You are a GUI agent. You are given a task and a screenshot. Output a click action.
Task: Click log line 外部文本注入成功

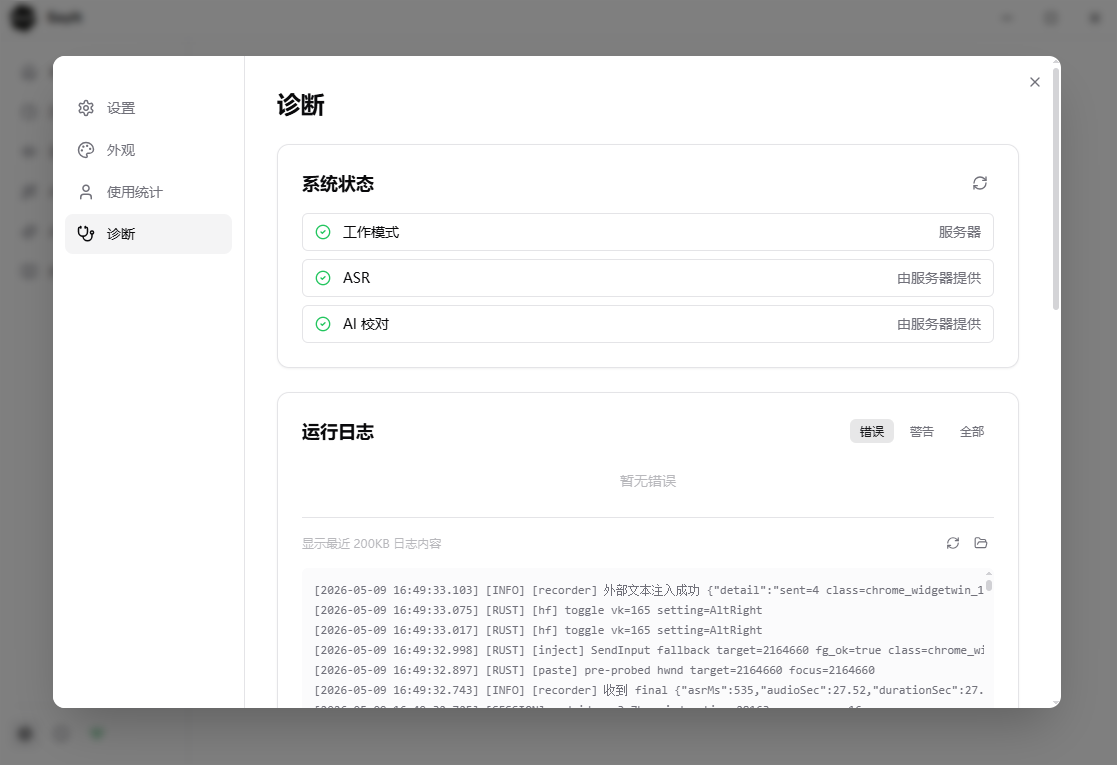tap(649, 590)
